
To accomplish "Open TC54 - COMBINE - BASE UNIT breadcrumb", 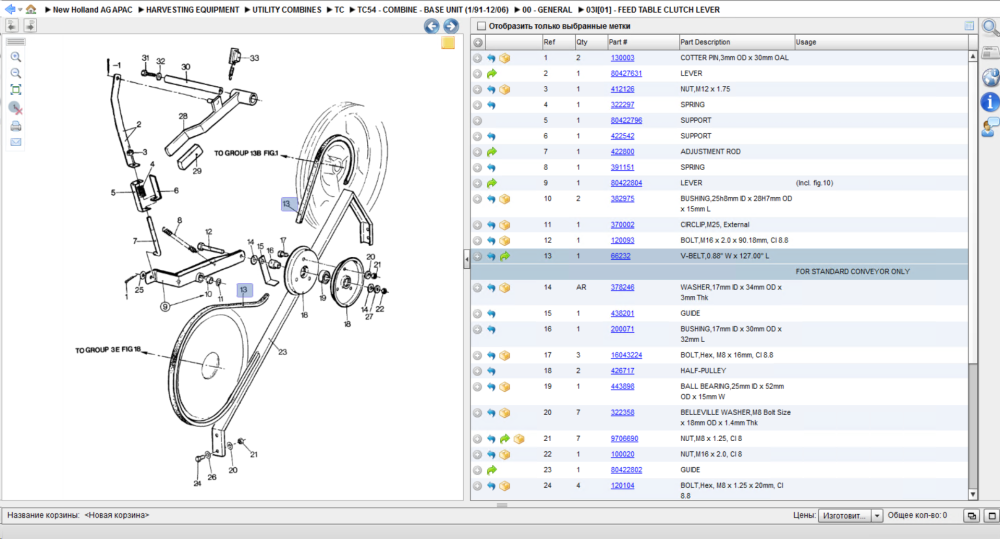I will coord(433,10).
